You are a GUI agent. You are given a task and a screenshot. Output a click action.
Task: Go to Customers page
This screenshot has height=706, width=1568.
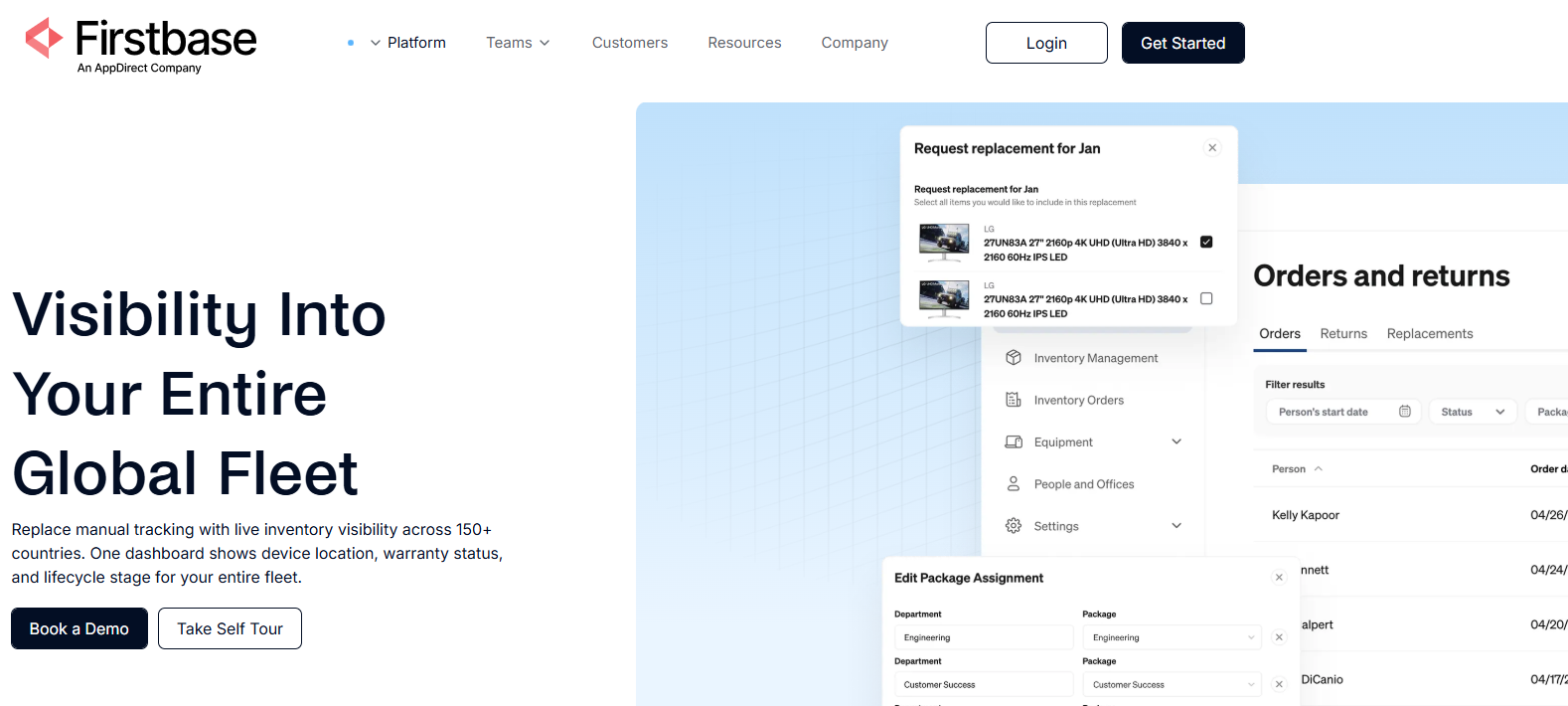[x=630, y=43]
